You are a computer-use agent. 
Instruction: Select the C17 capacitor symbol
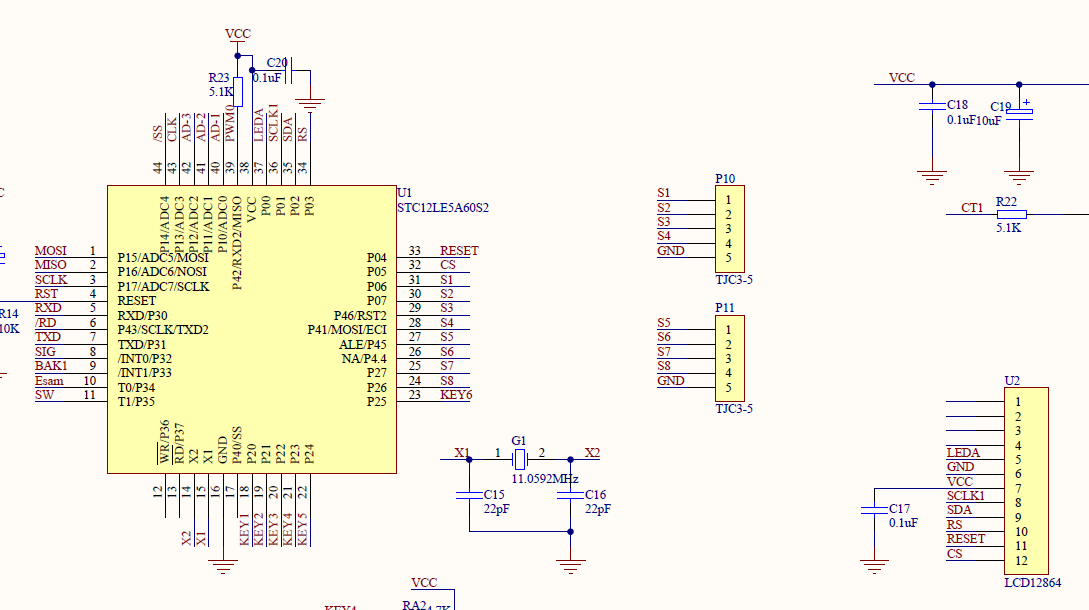[x=874, y=510]
